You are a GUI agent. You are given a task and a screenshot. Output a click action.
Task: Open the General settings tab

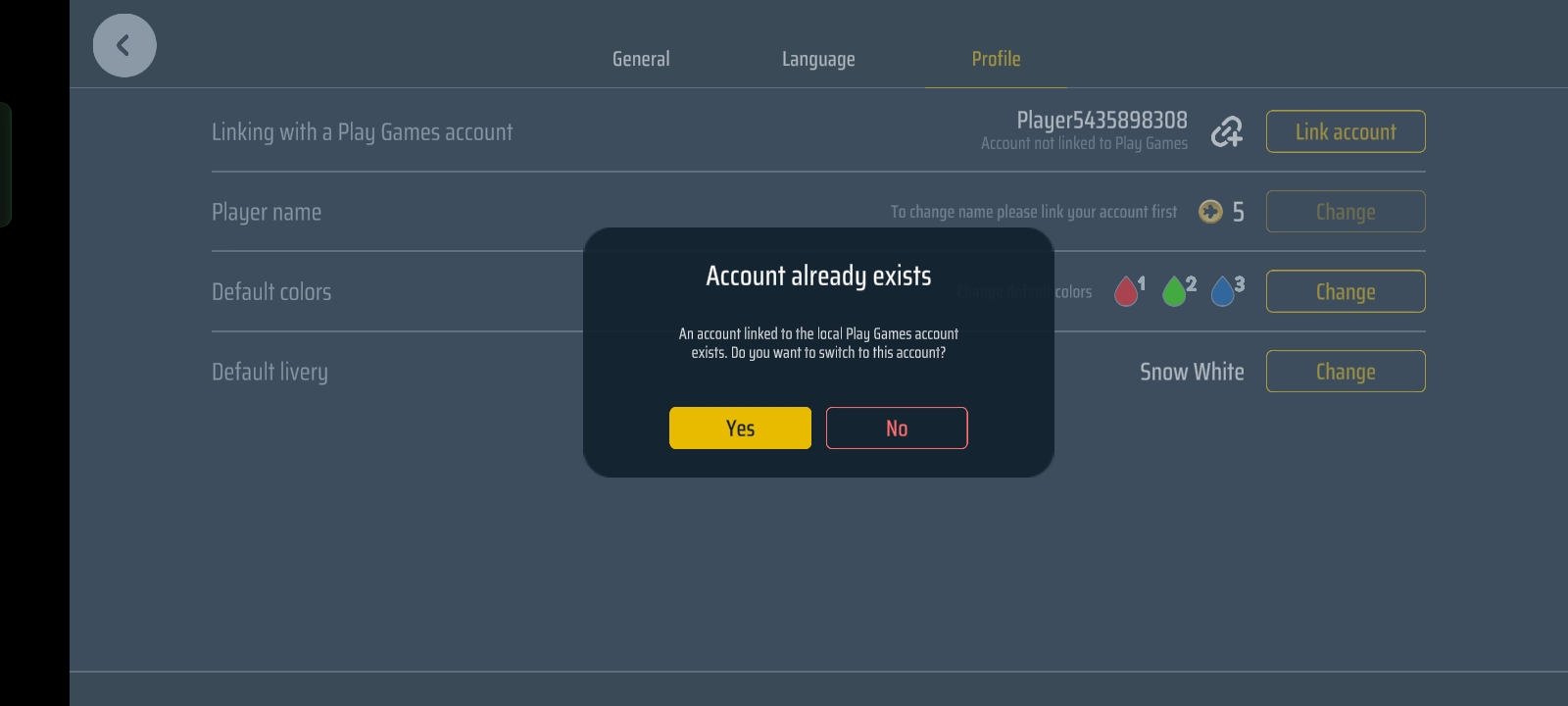click(x=641, y=59)
